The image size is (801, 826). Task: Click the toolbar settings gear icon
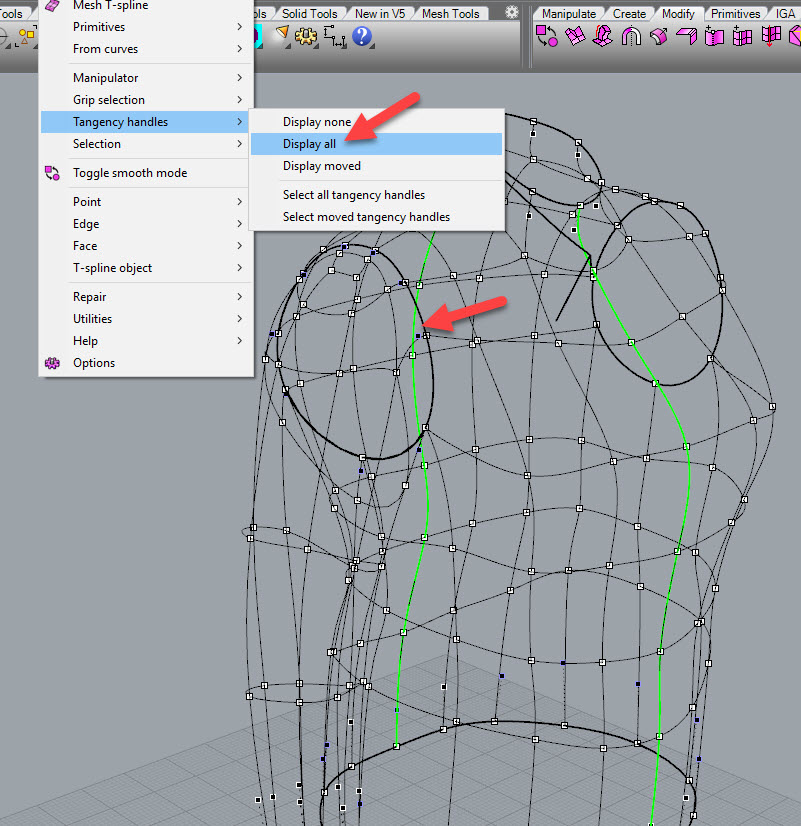click(512, 13)
